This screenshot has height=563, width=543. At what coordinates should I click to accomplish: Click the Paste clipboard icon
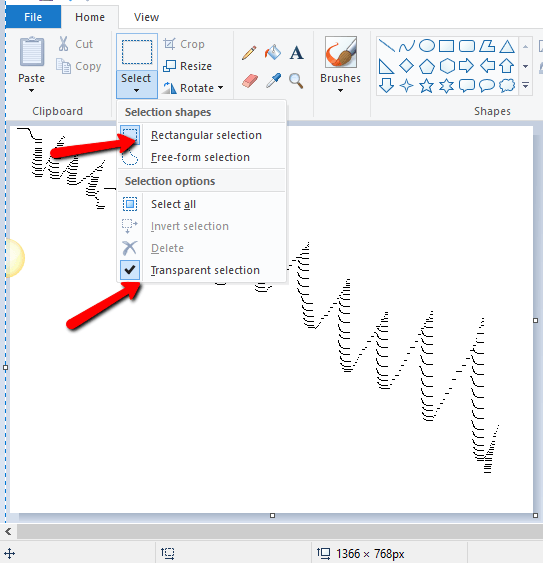point(32,52)
